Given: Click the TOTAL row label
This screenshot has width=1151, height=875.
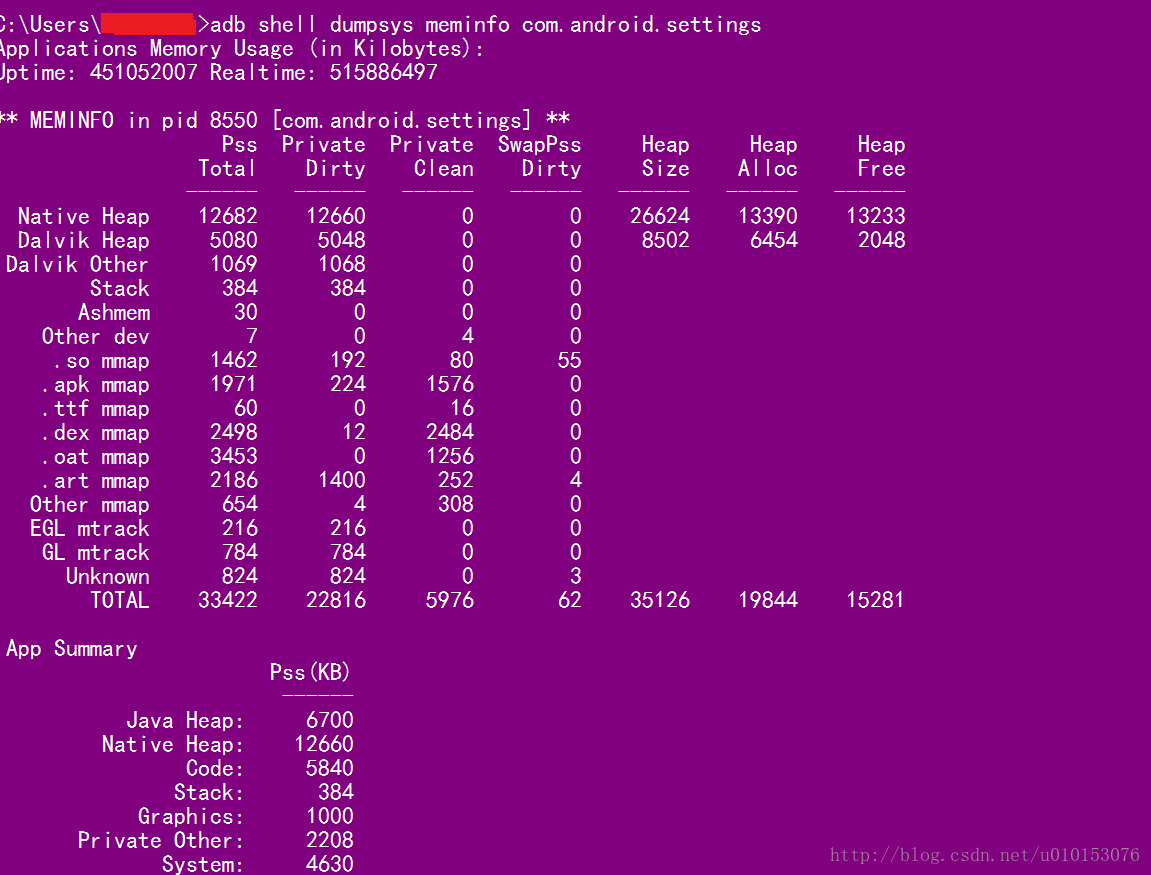Looking at the screenshot, I should (120, 601).
